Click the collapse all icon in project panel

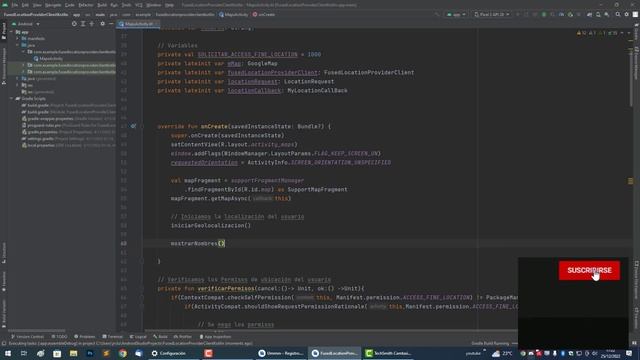(92, 24)
